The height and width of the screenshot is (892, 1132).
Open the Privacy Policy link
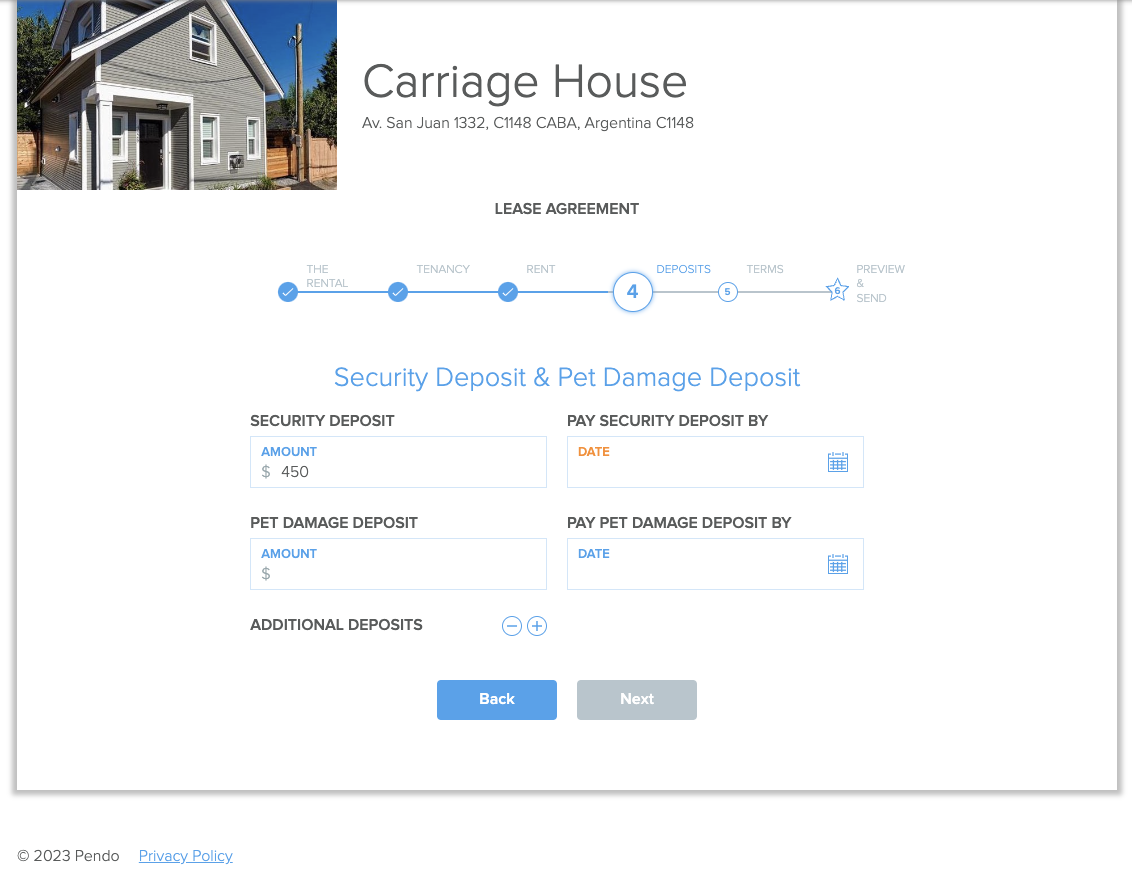tap(186, 856)
